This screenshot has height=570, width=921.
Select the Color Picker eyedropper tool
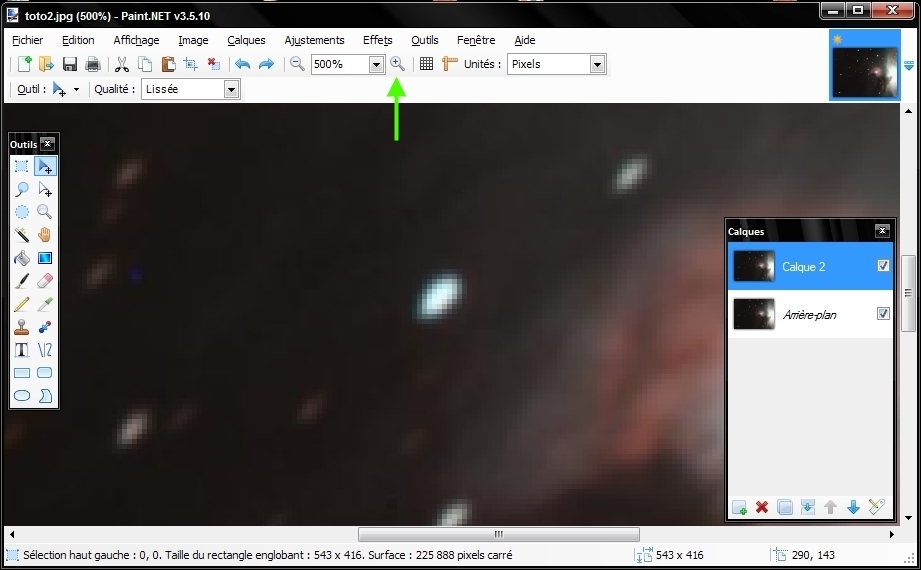point(45,304)
